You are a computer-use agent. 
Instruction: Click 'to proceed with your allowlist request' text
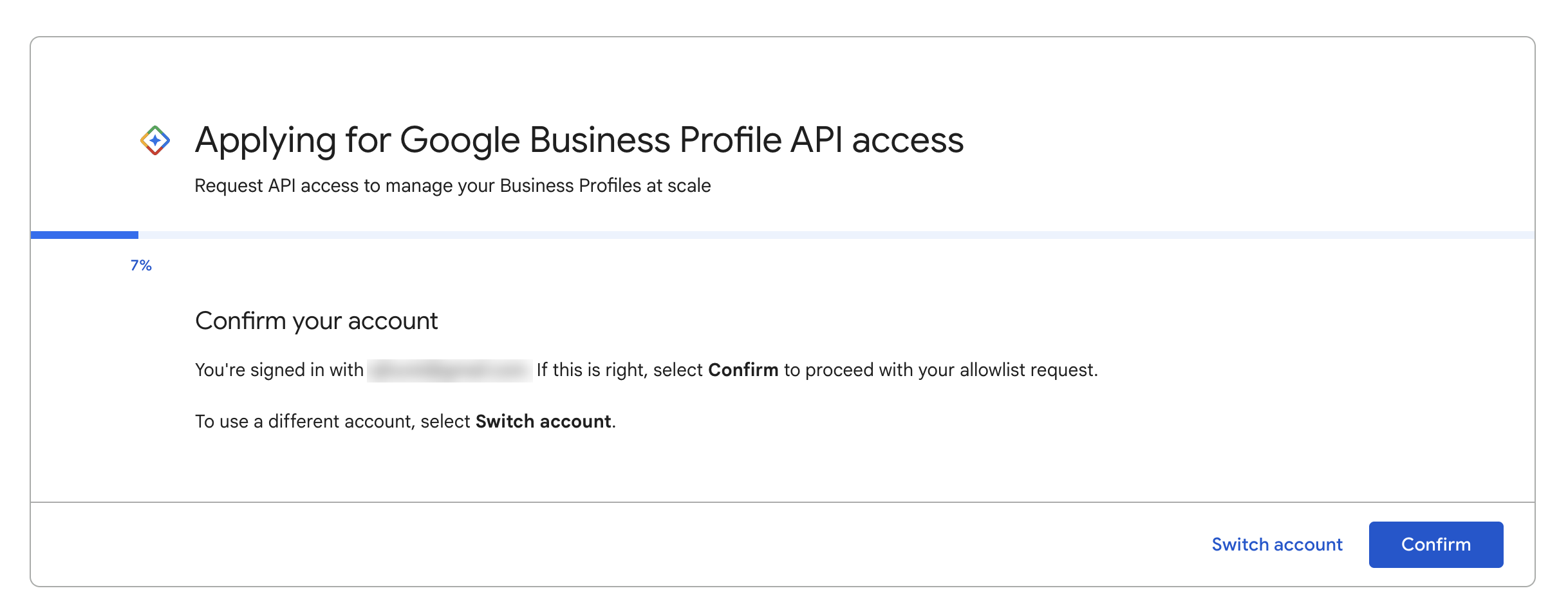940,370
